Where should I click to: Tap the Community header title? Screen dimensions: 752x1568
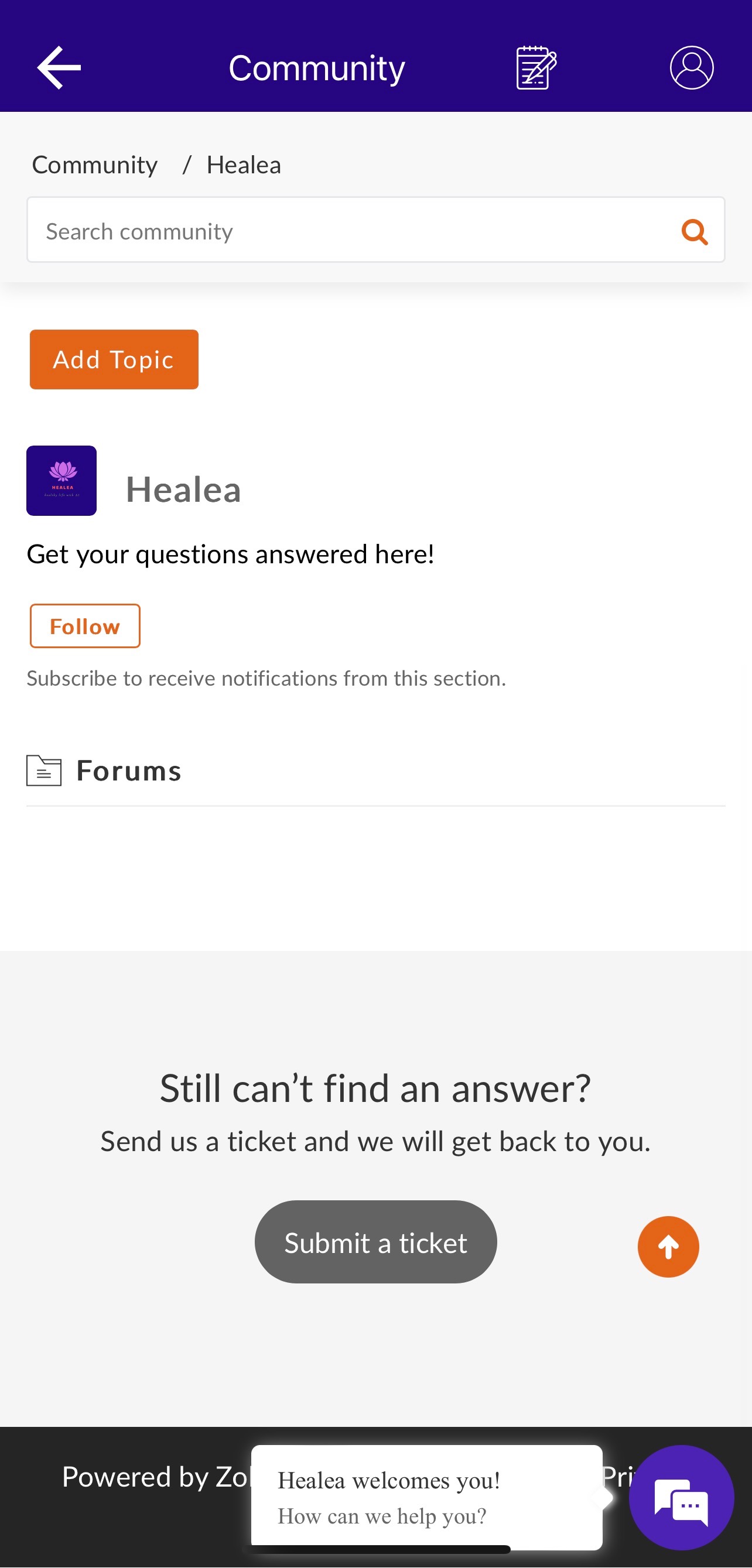click(x=317, y=67)
